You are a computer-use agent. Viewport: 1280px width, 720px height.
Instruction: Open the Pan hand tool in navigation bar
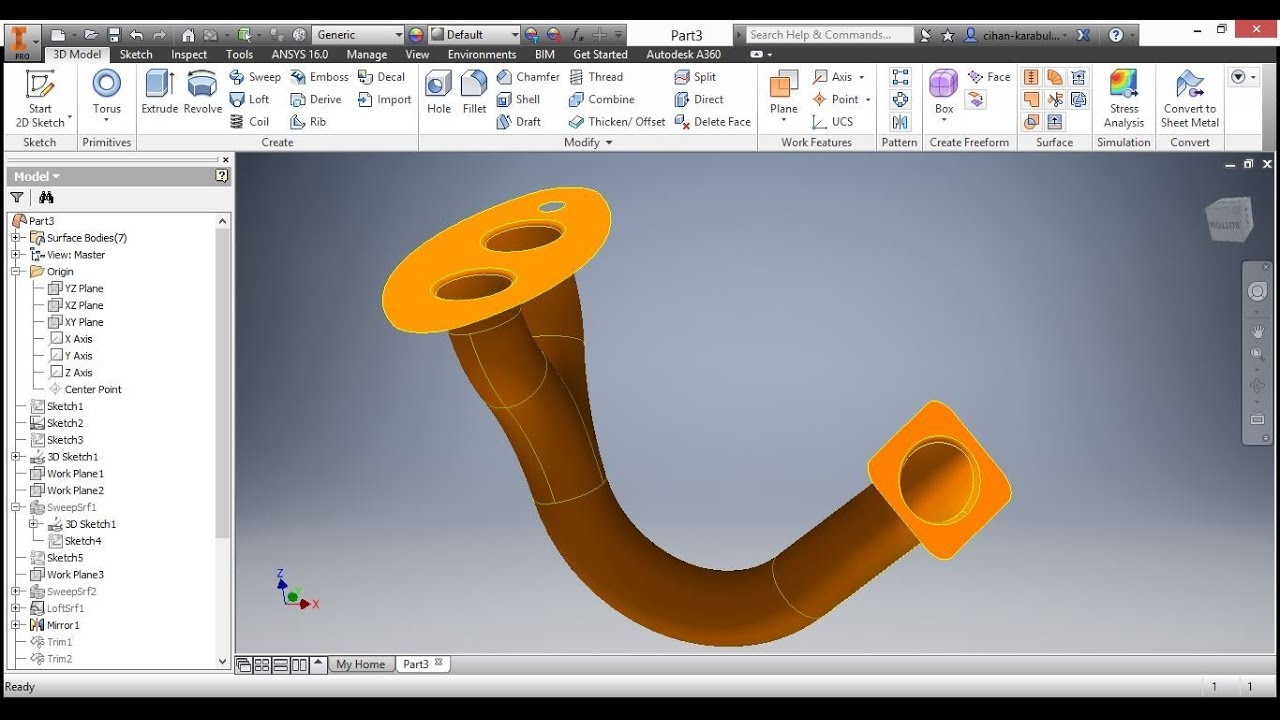point(1258,330)
